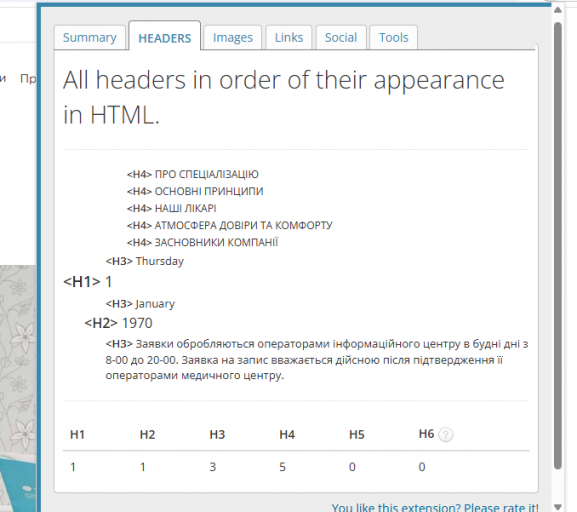
Task: Switch to the Social tab
Action: [341, 38]
